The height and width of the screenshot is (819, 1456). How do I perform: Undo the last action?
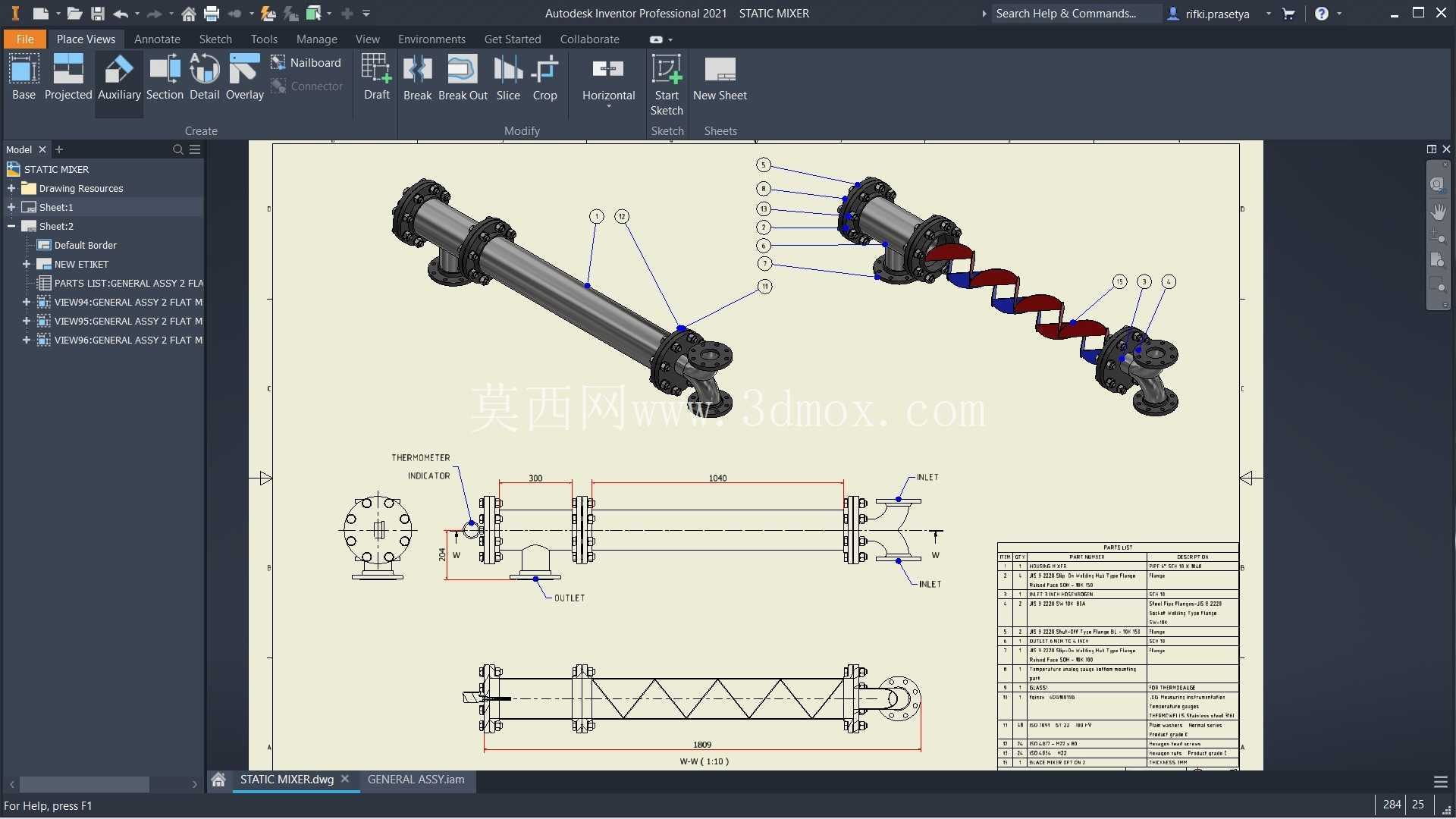(121, 13)
